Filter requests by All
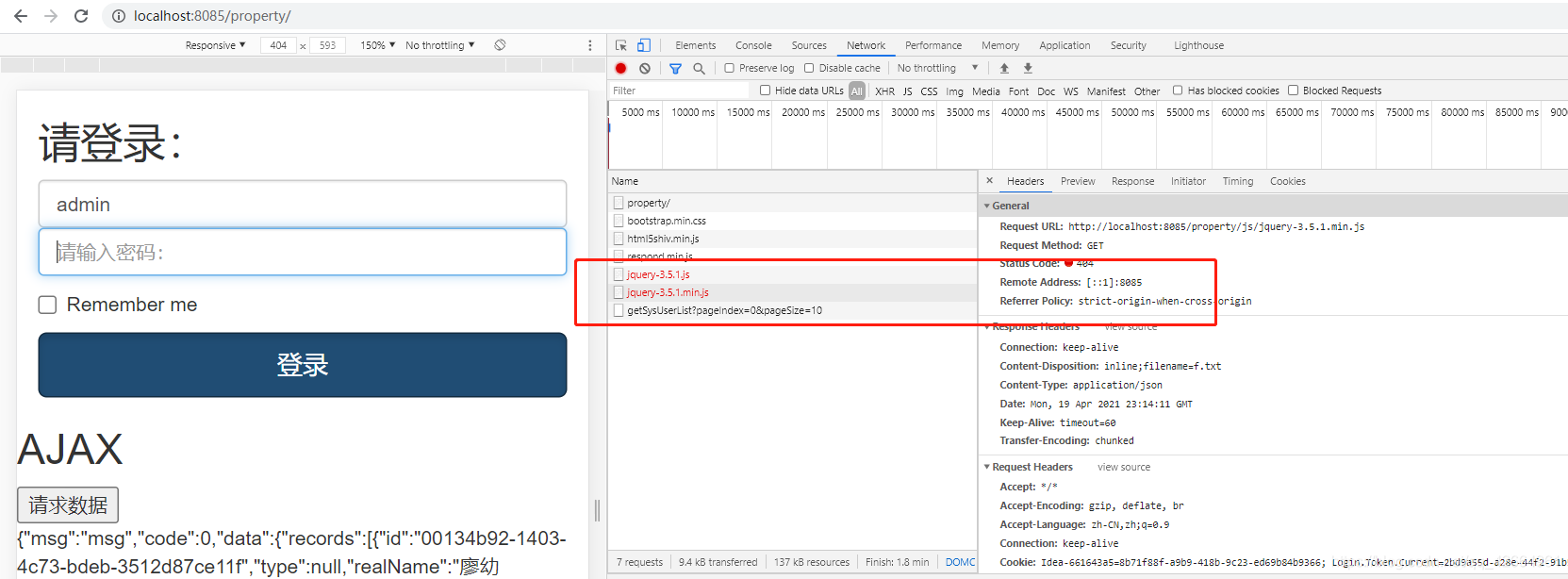Screen dimensions: 1568x579 [856, 91]
